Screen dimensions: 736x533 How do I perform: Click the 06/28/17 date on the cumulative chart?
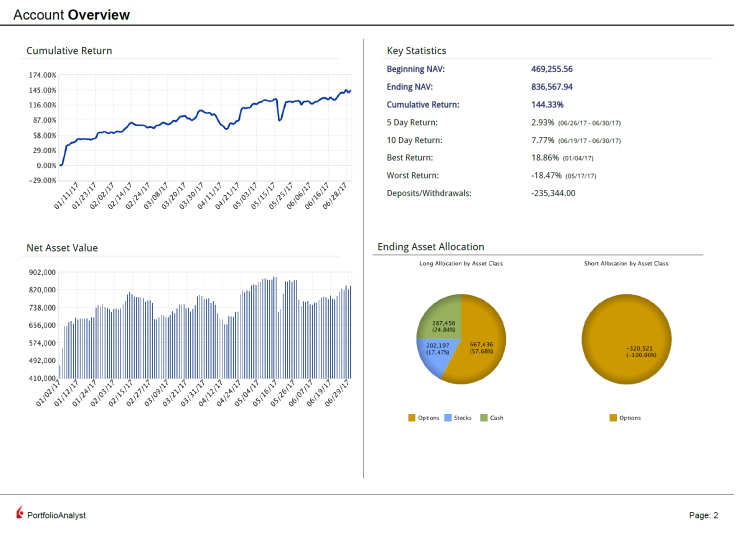(335, 196)
